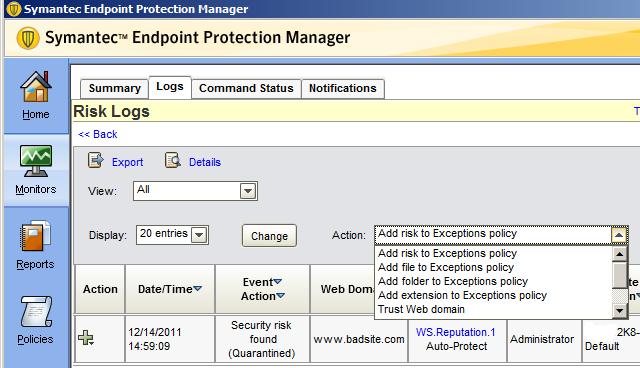Image resolution: width=640 pixels, height=368 pixels.
Task: Open the Display entries dropdown
Action: (x=172, y=235)
